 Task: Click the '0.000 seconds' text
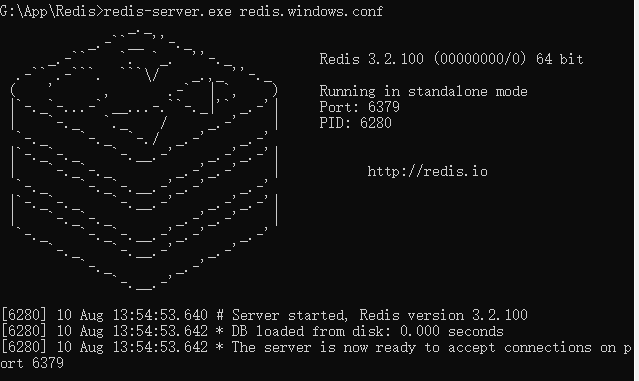[x=452, y=331]
